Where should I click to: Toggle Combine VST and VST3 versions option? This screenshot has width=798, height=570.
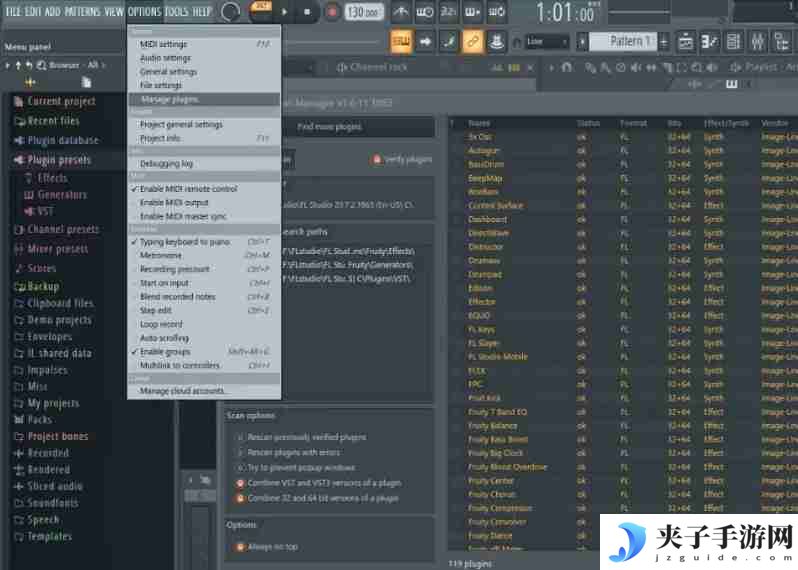(319, 483)
